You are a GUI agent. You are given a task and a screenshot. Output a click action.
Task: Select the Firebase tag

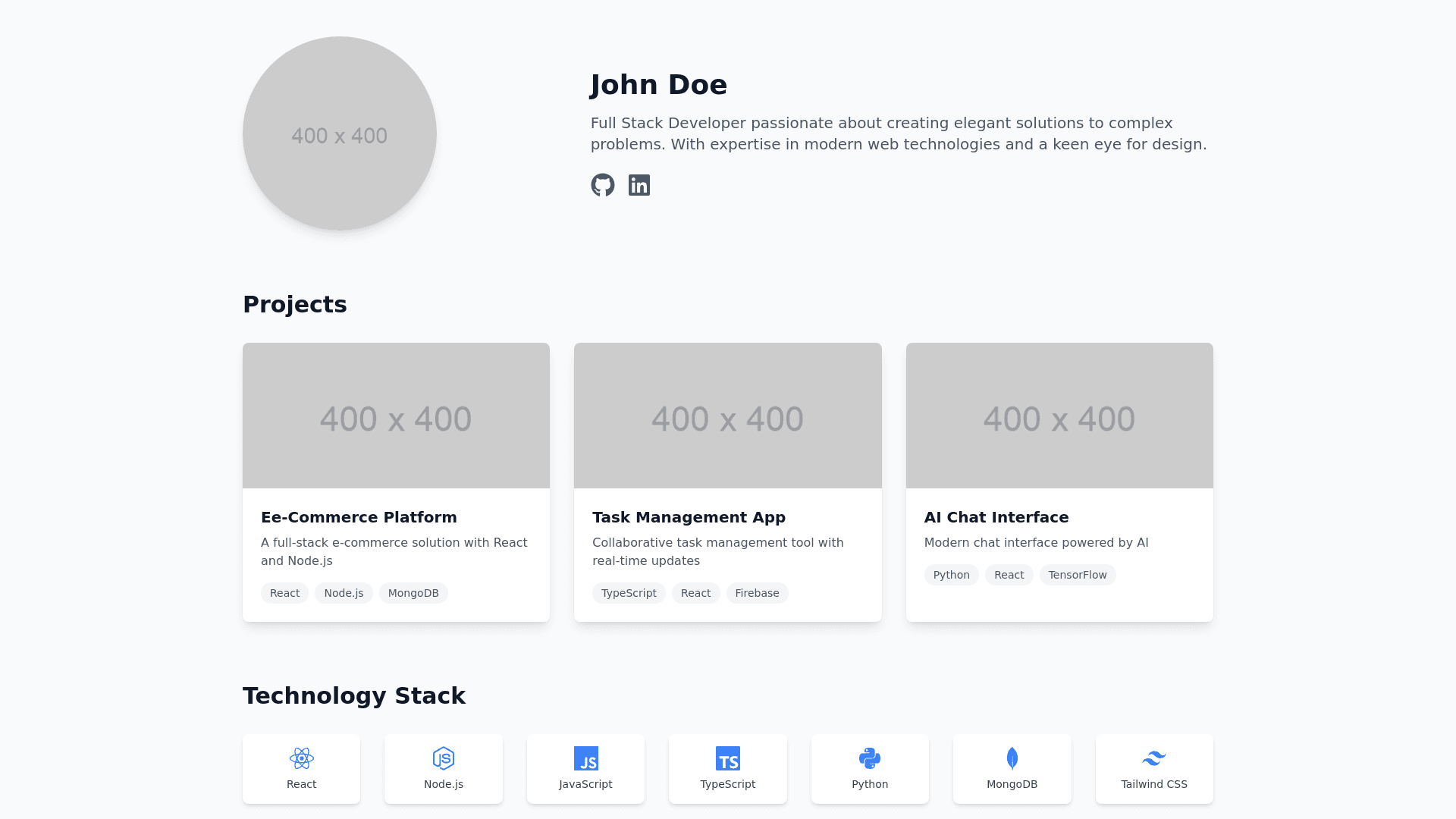tap(757, 593)
